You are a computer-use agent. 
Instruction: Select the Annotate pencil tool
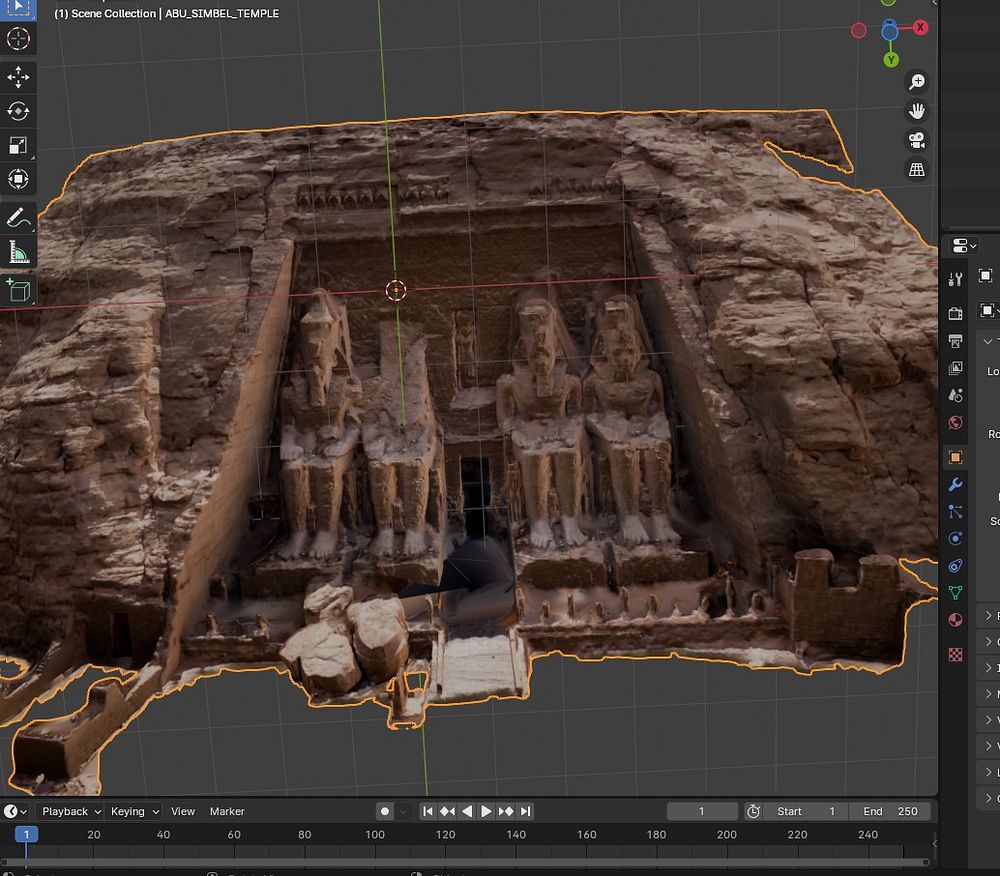coord(18,219)
